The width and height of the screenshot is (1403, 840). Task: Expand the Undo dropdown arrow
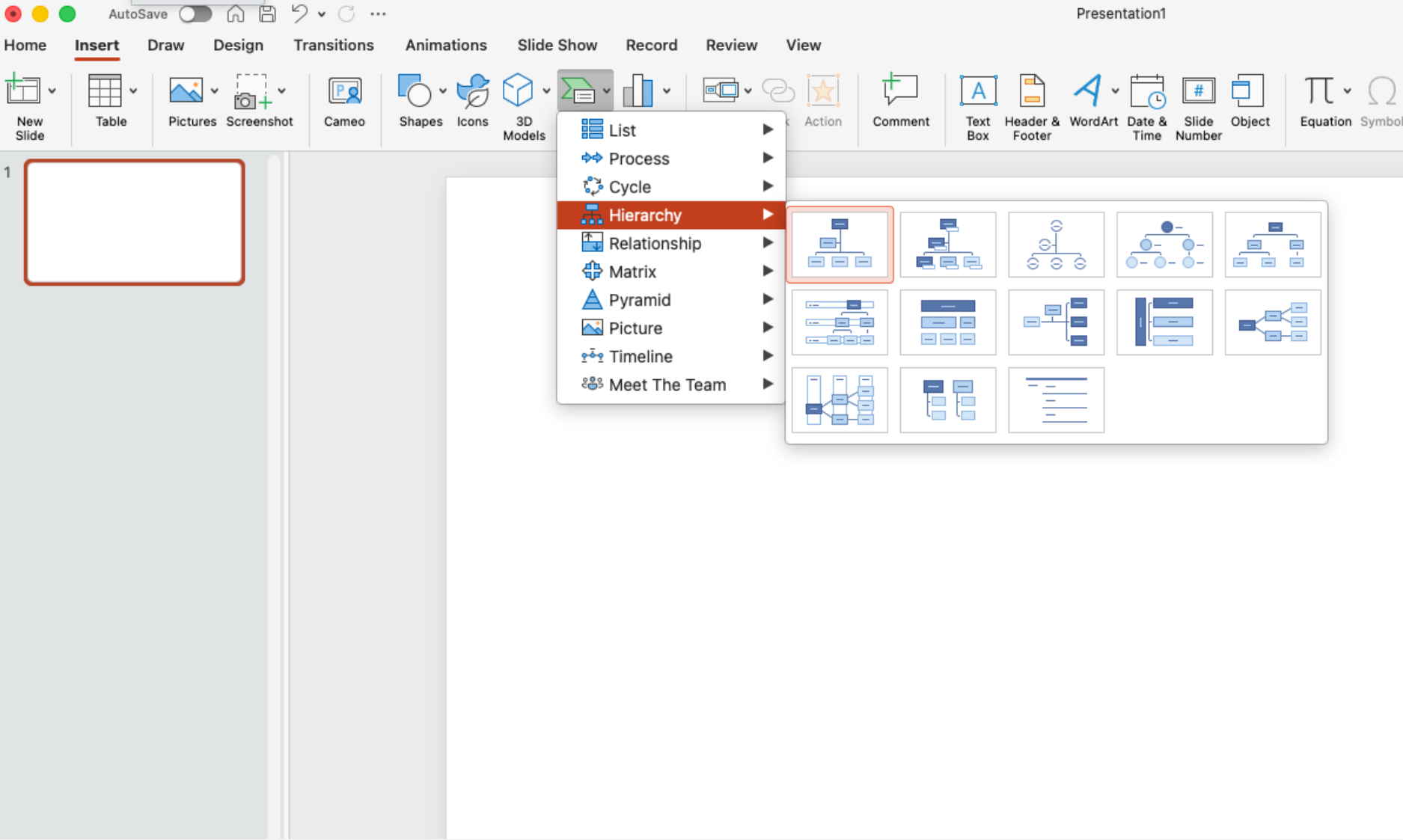point(322,14)
